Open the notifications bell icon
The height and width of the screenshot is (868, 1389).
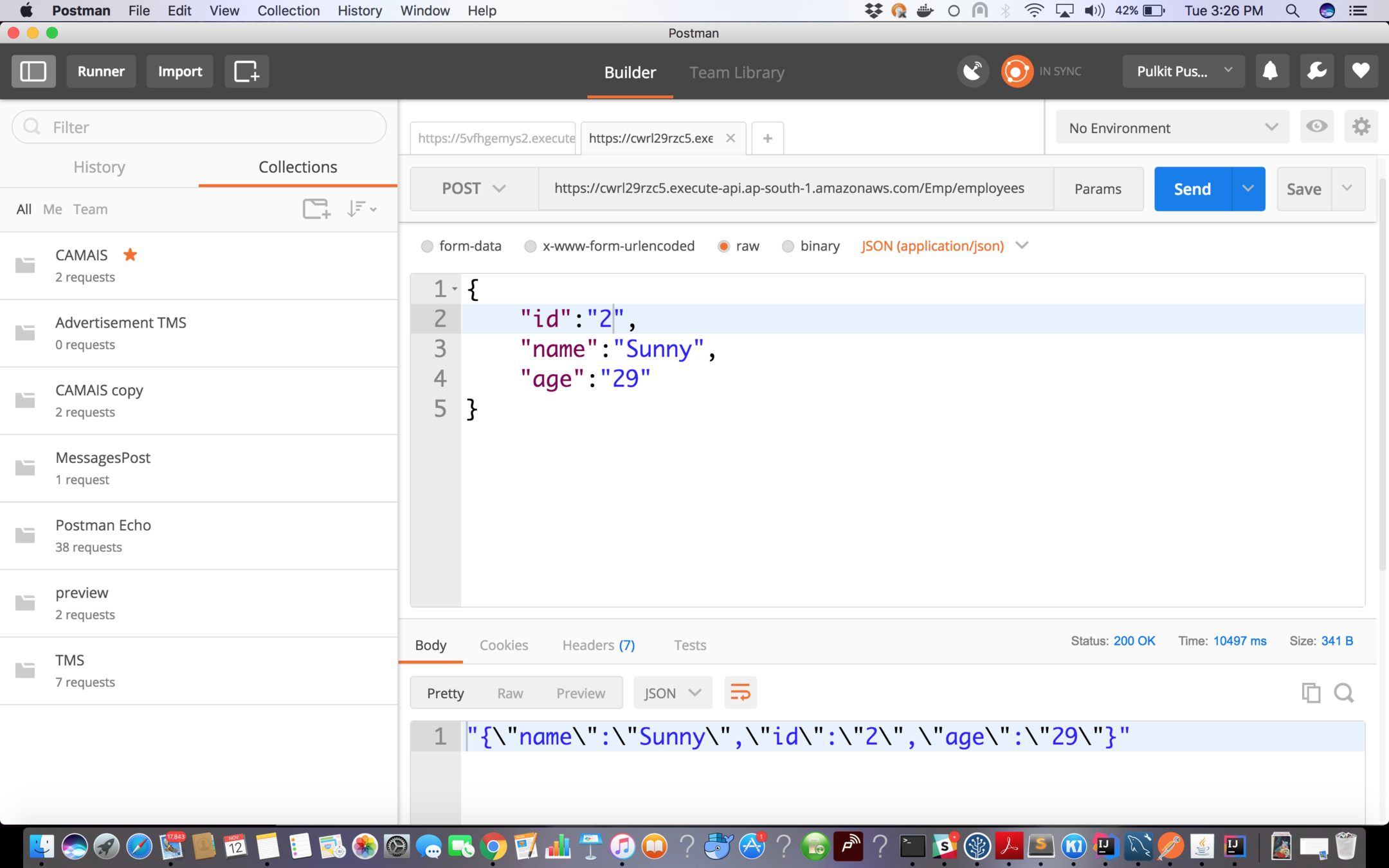[1269, 71]
